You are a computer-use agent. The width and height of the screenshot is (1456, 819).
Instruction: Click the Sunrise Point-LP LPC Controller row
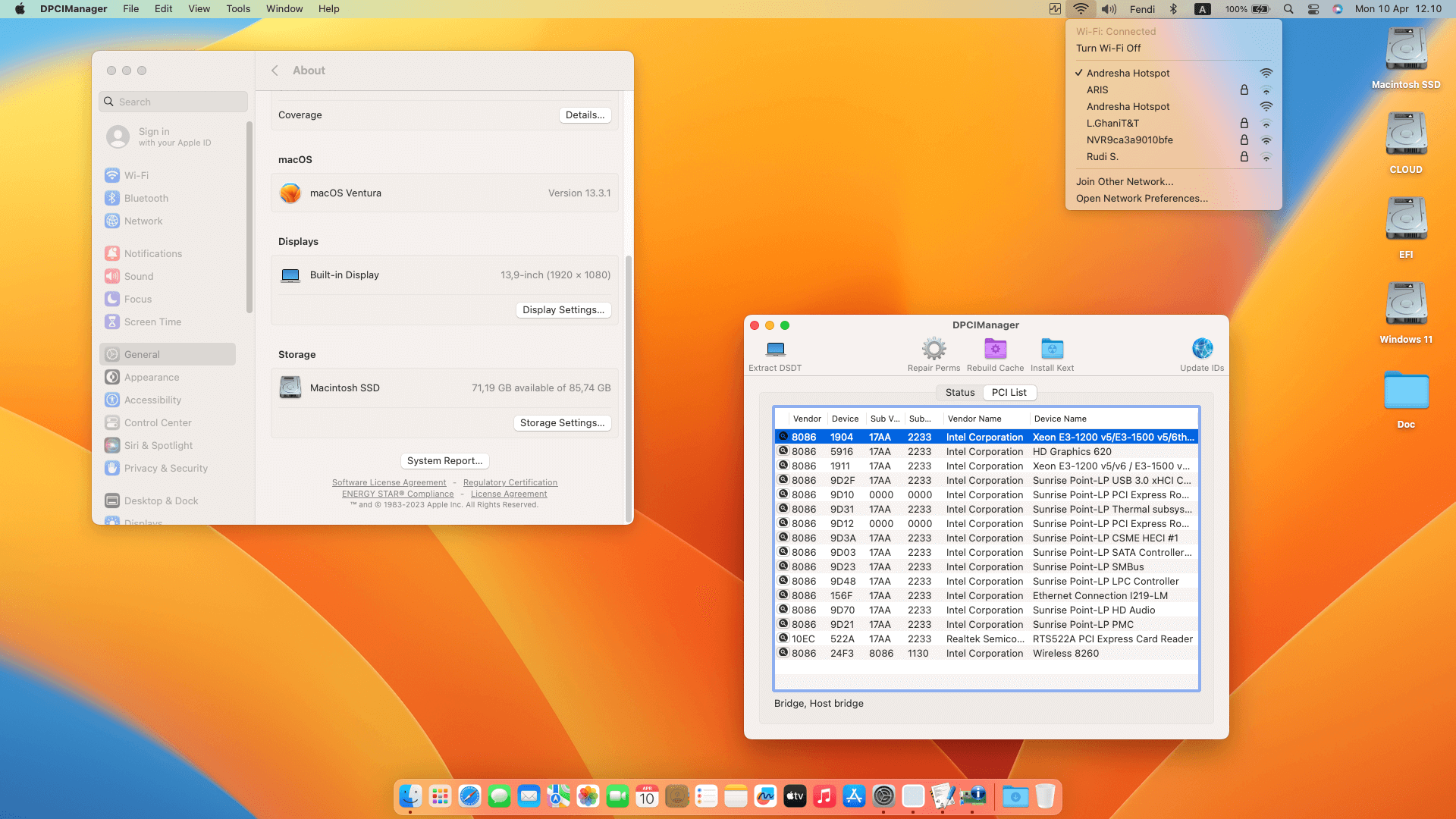click(986, 582)
